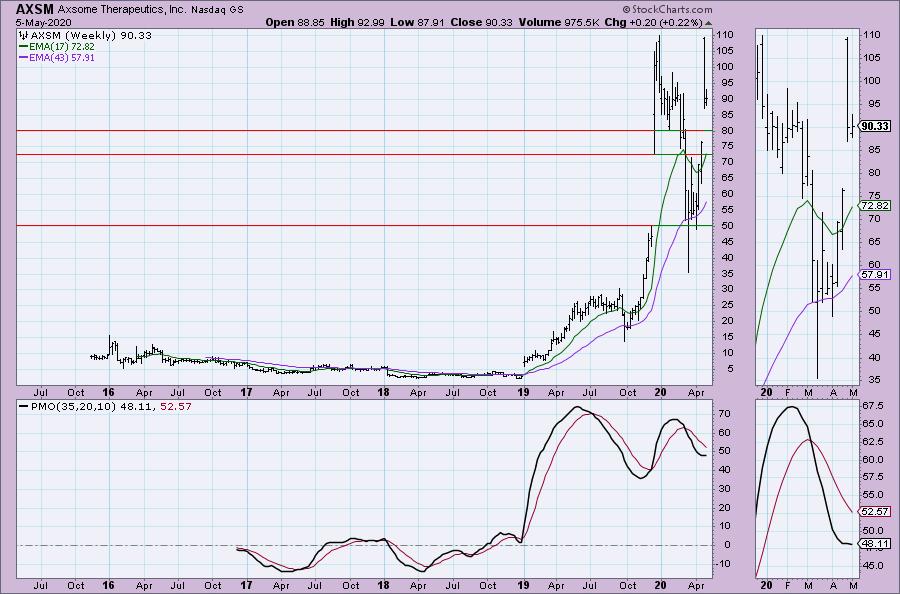Click the Chg +0.20 (+0.22%) value

click(x=653, y=22)
